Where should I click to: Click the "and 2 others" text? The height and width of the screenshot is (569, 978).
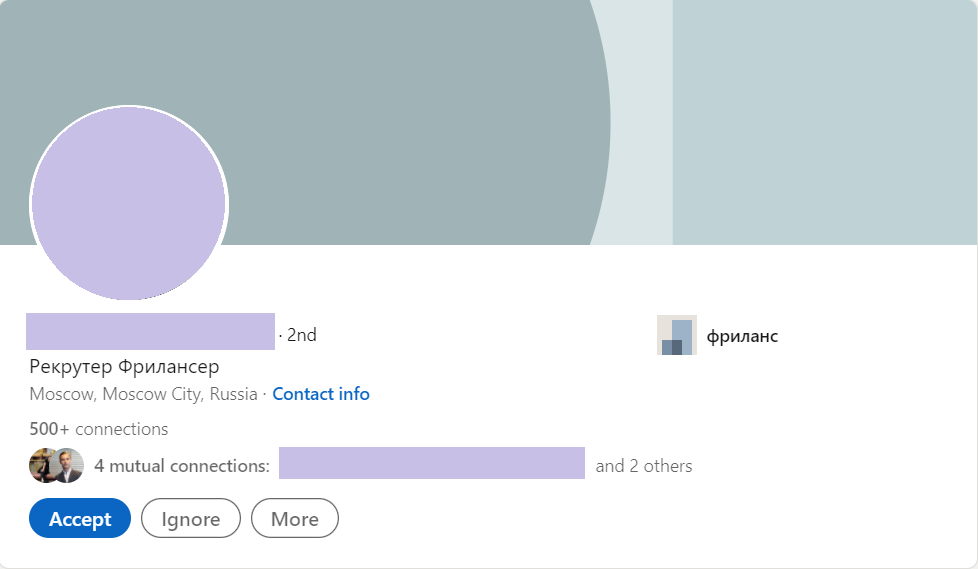click(644, 466)
